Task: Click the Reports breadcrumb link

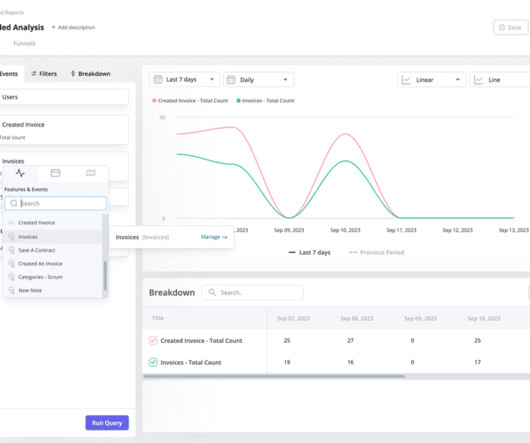Action: click(12, 13)
